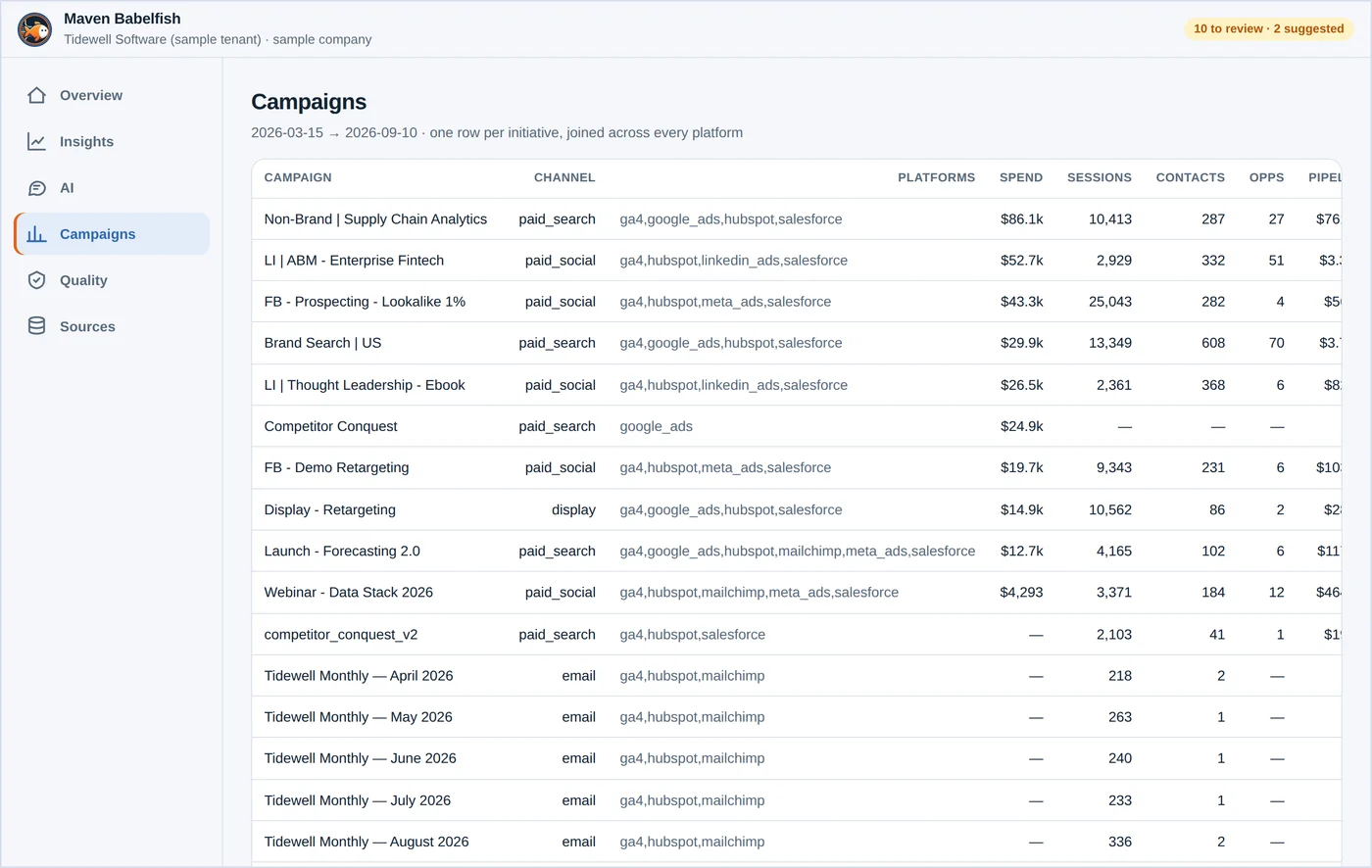Sort by the SPEND column header
Viewport: 1372px width, 868px height.
point(1021,177)
